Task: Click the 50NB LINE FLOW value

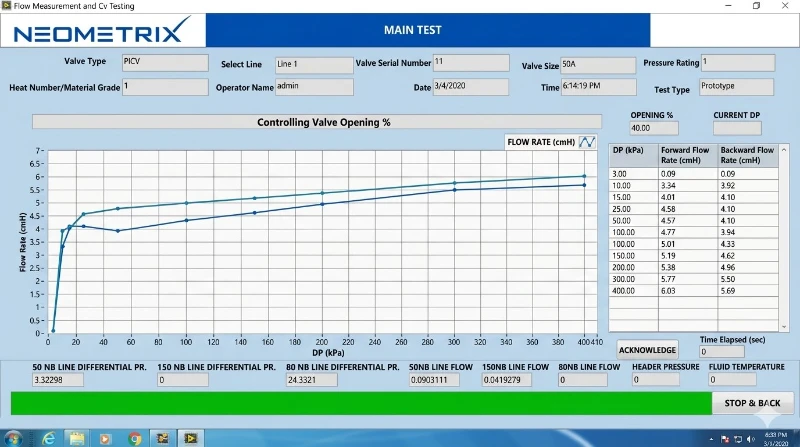Action: [x=434, y=380]
